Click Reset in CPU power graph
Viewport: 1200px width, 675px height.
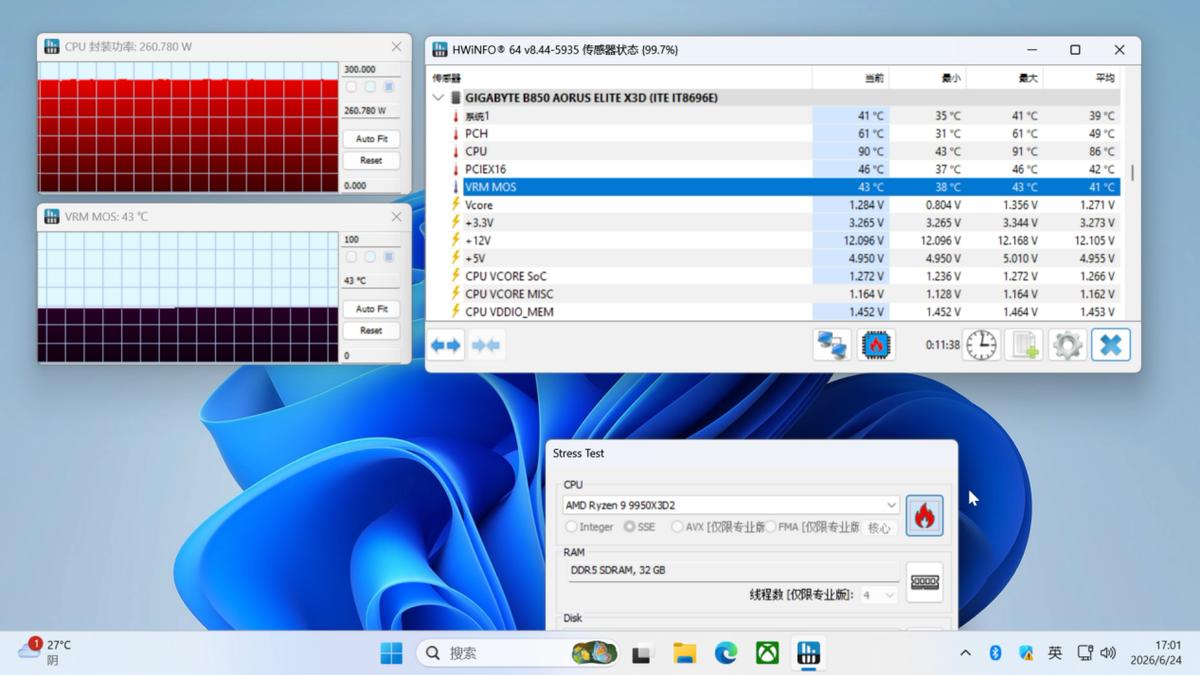click(x=371, y=160)
